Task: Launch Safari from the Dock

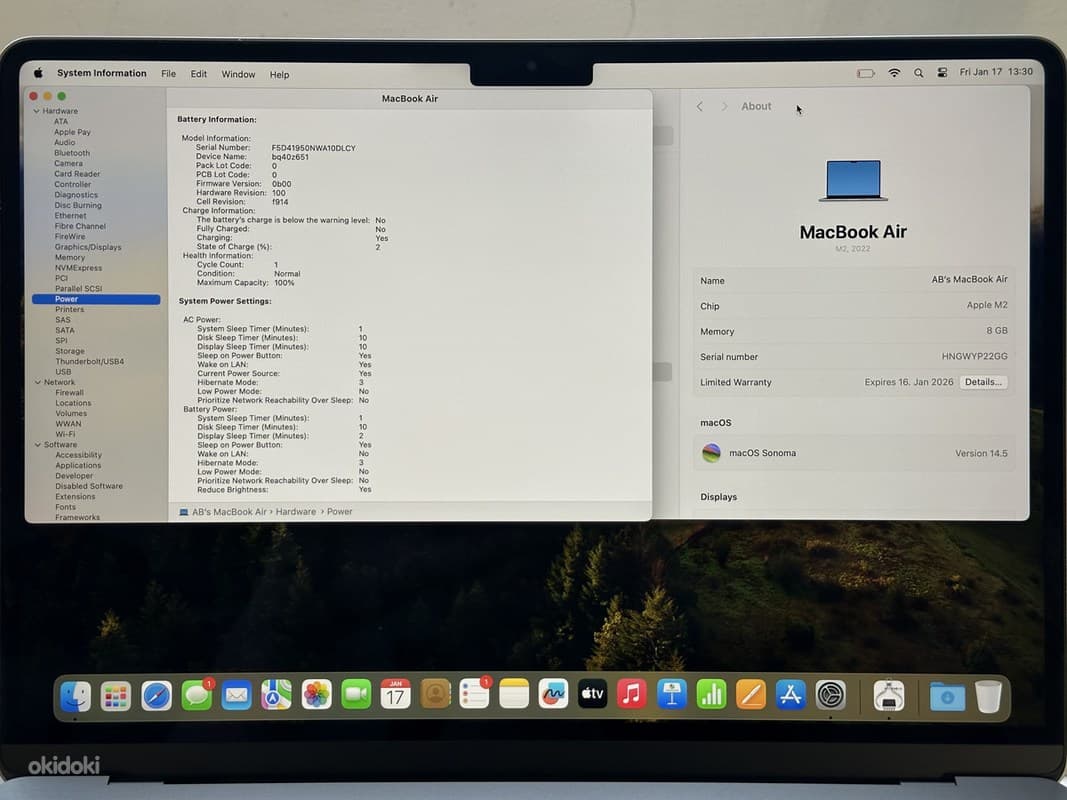Action: (157, 696)
